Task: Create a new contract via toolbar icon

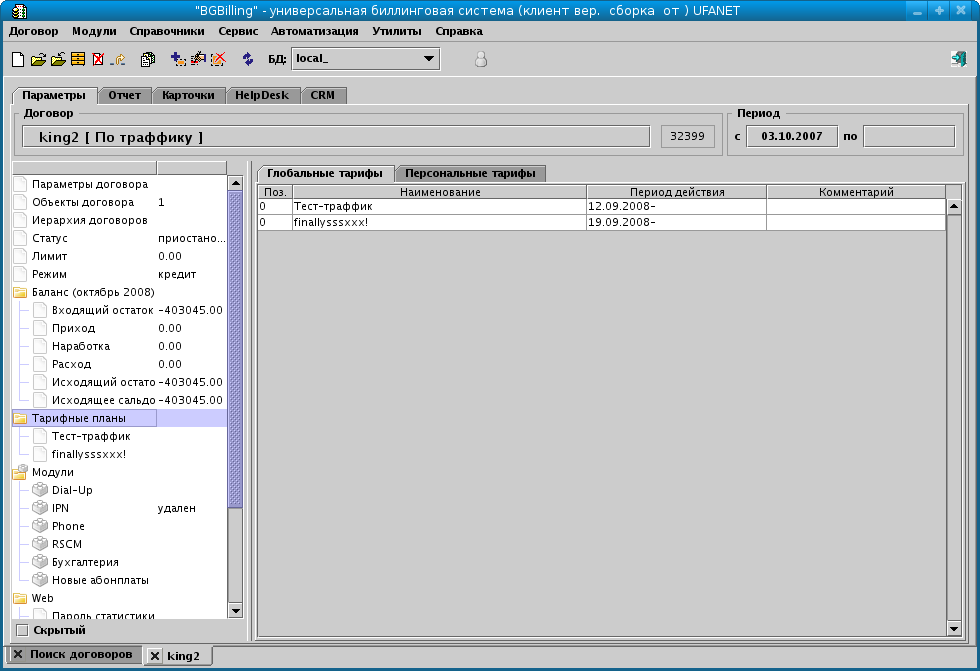Action: (x=17, y=59)
